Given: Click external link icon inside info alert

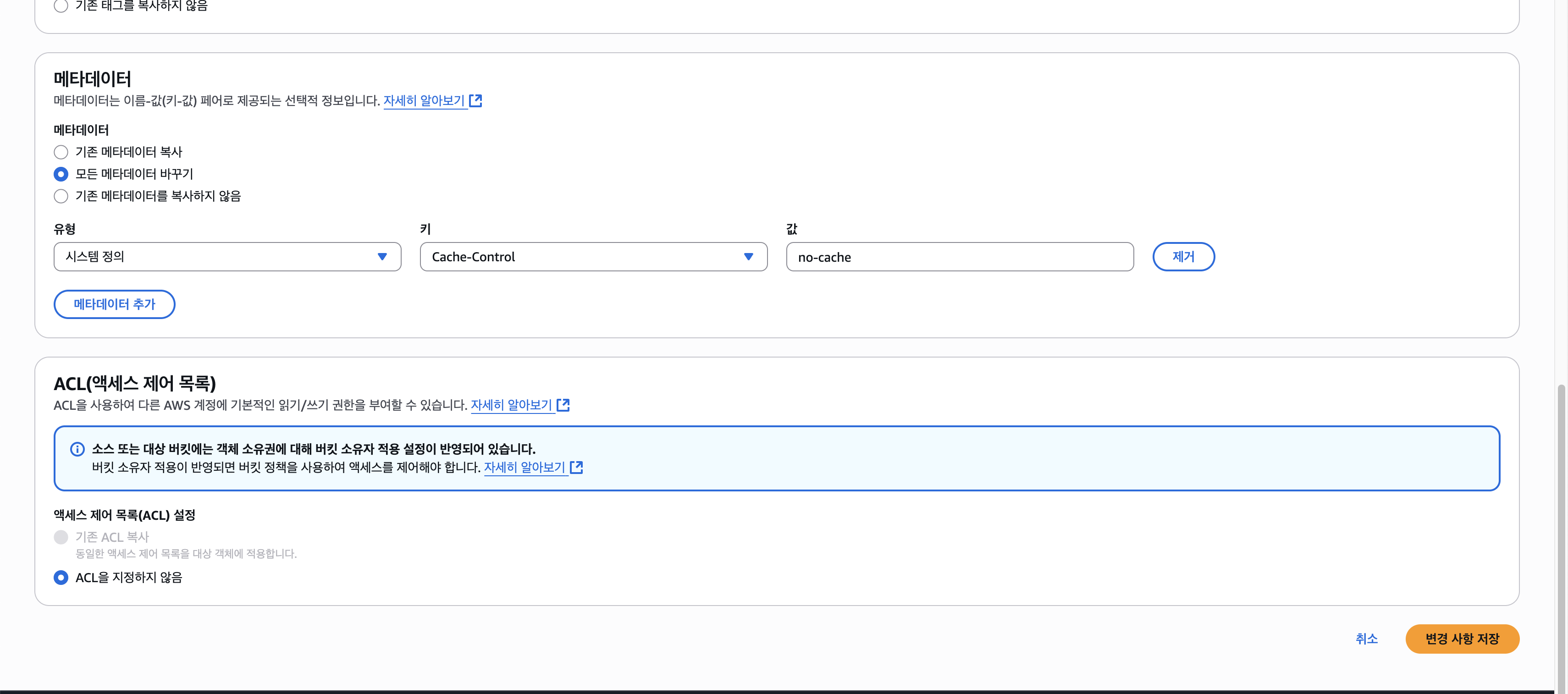Looking at the screenshot, I should point(576,467).
